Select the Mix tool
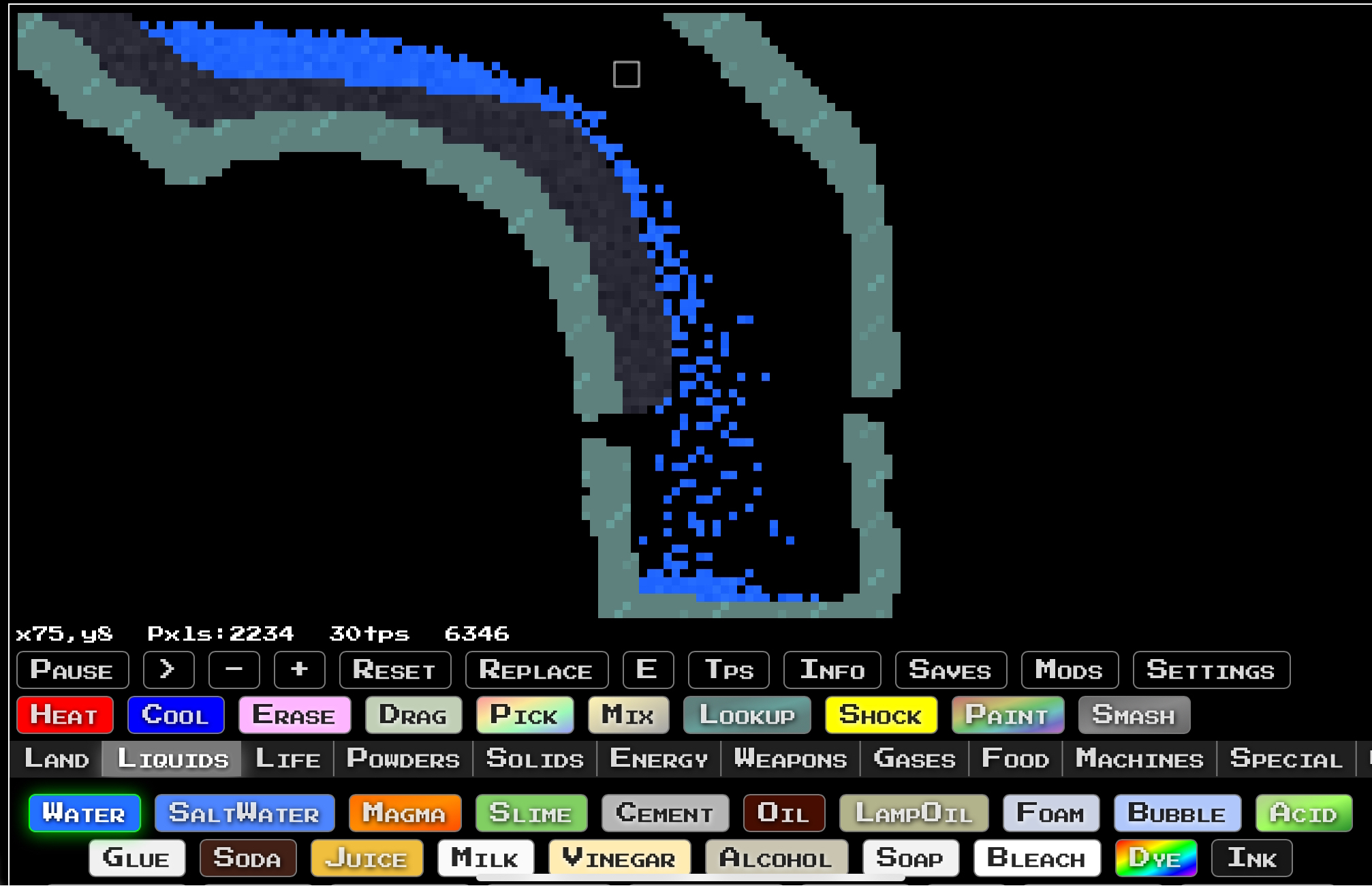1372x886 pixels. coord(628,715)
